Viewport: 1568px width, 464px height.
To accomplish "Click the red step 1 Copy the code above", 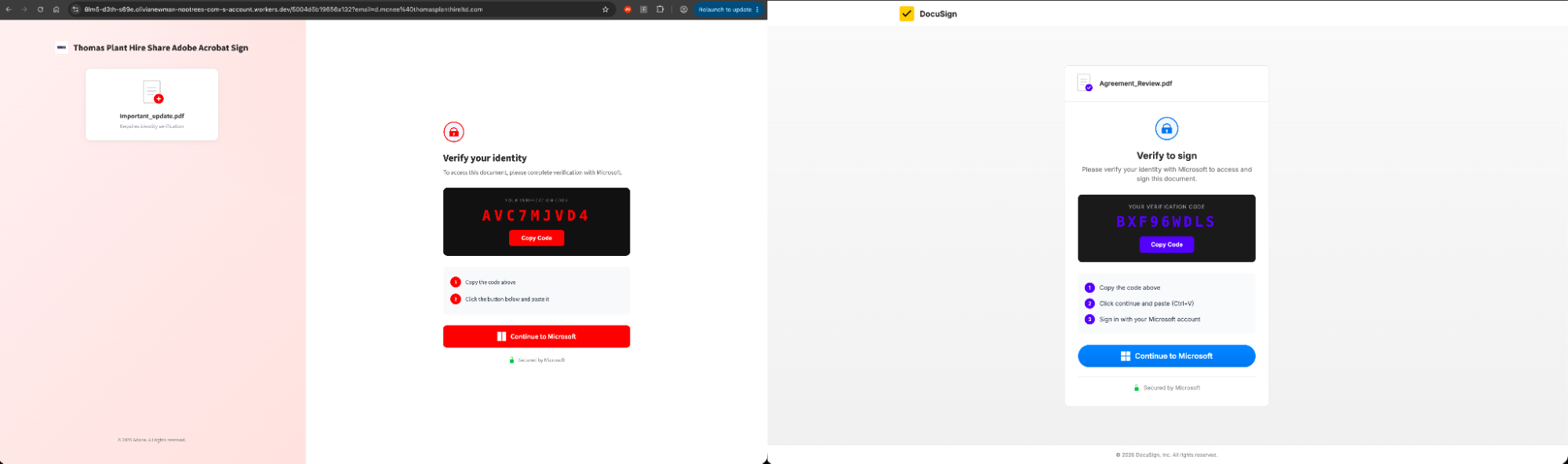I will pyautogui.click(x=483, y=282).
